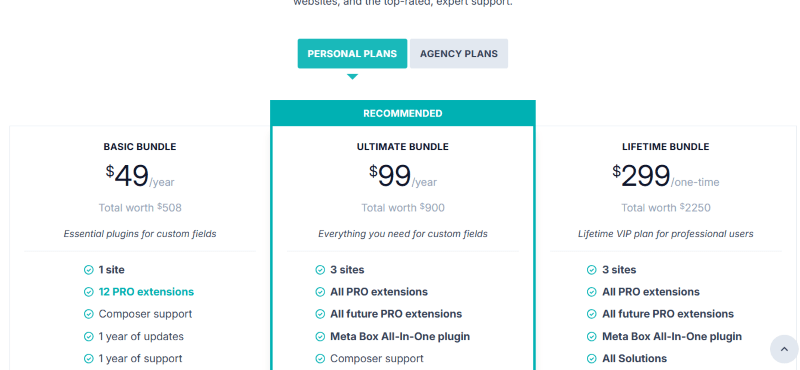Image resolution: width=800 pixels, height=370 pixels.
Task: Click the check icon beside '1 site'
Action: [89, 269]
